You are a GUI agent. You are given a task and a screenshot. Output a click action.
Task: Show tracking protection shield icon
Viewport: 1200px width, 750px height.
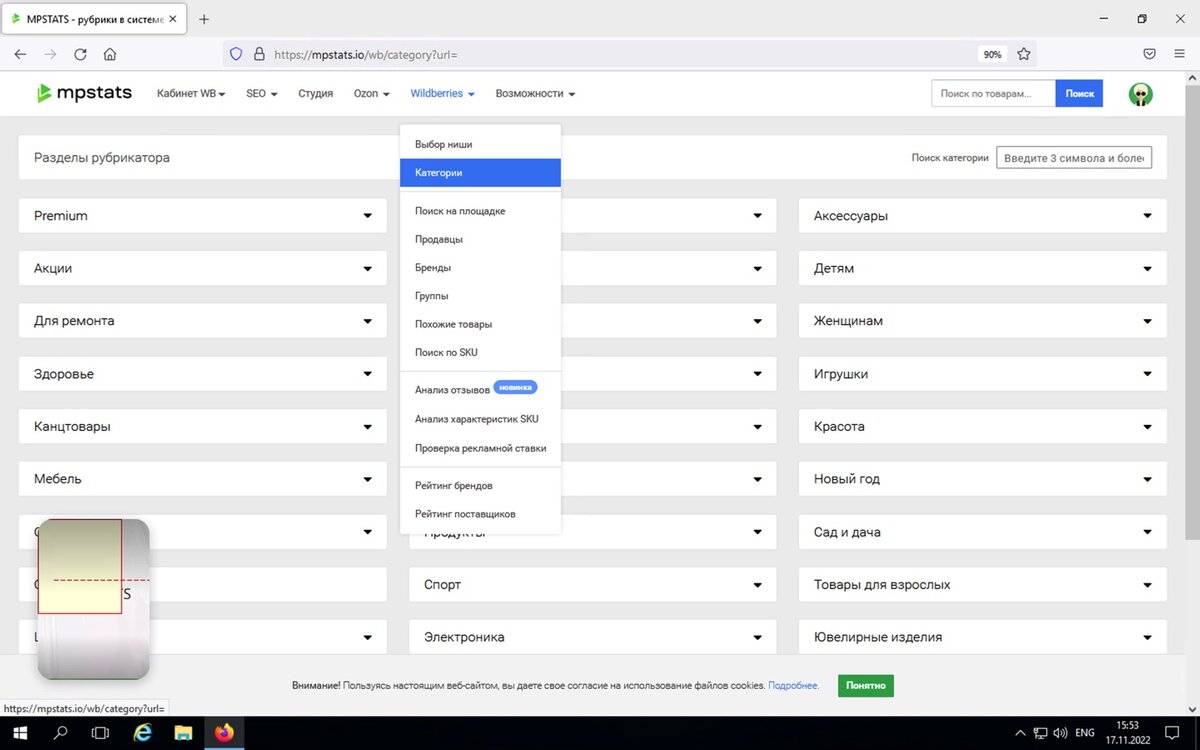click(236, 55)
